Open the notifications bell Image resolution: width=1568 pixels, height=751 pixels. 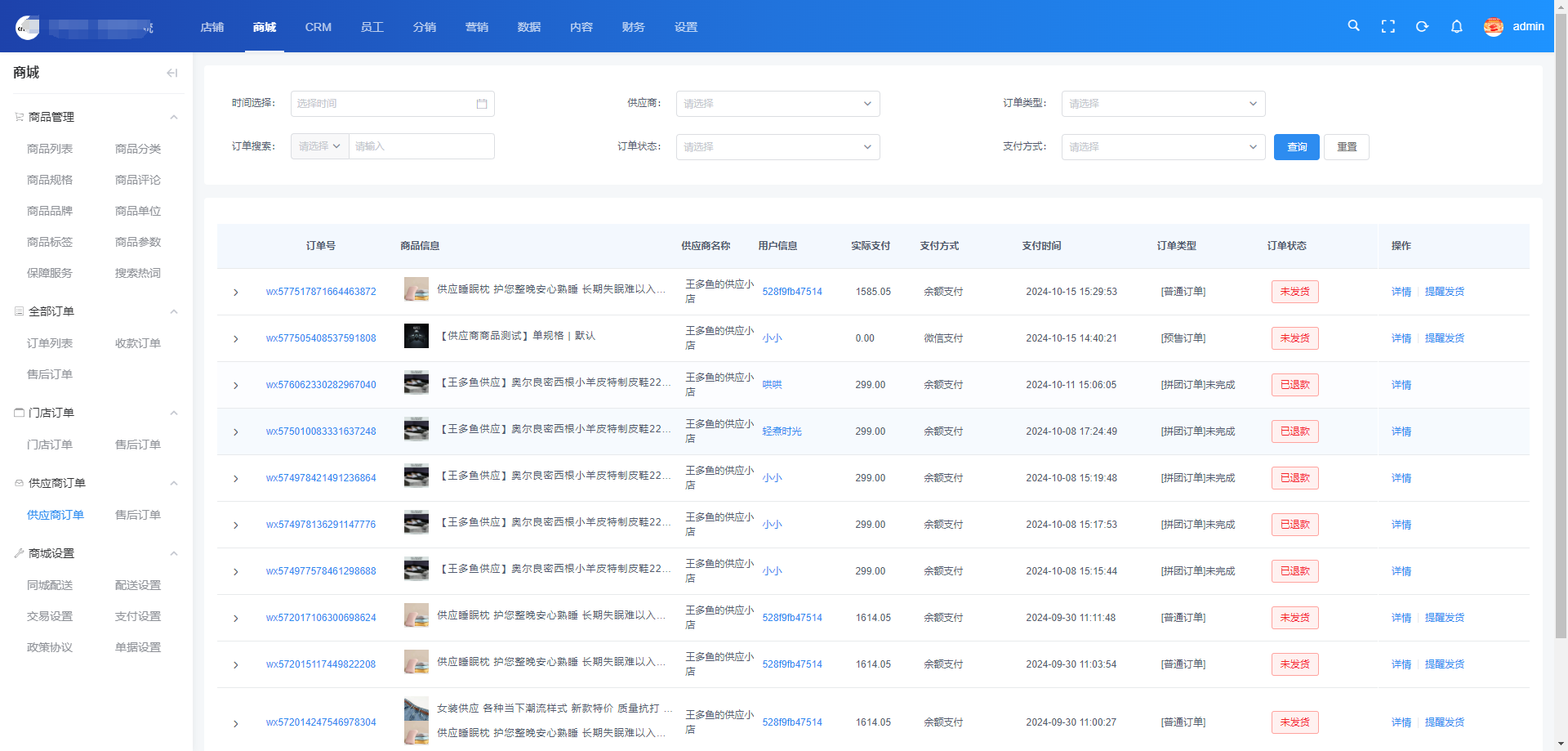1456,26
